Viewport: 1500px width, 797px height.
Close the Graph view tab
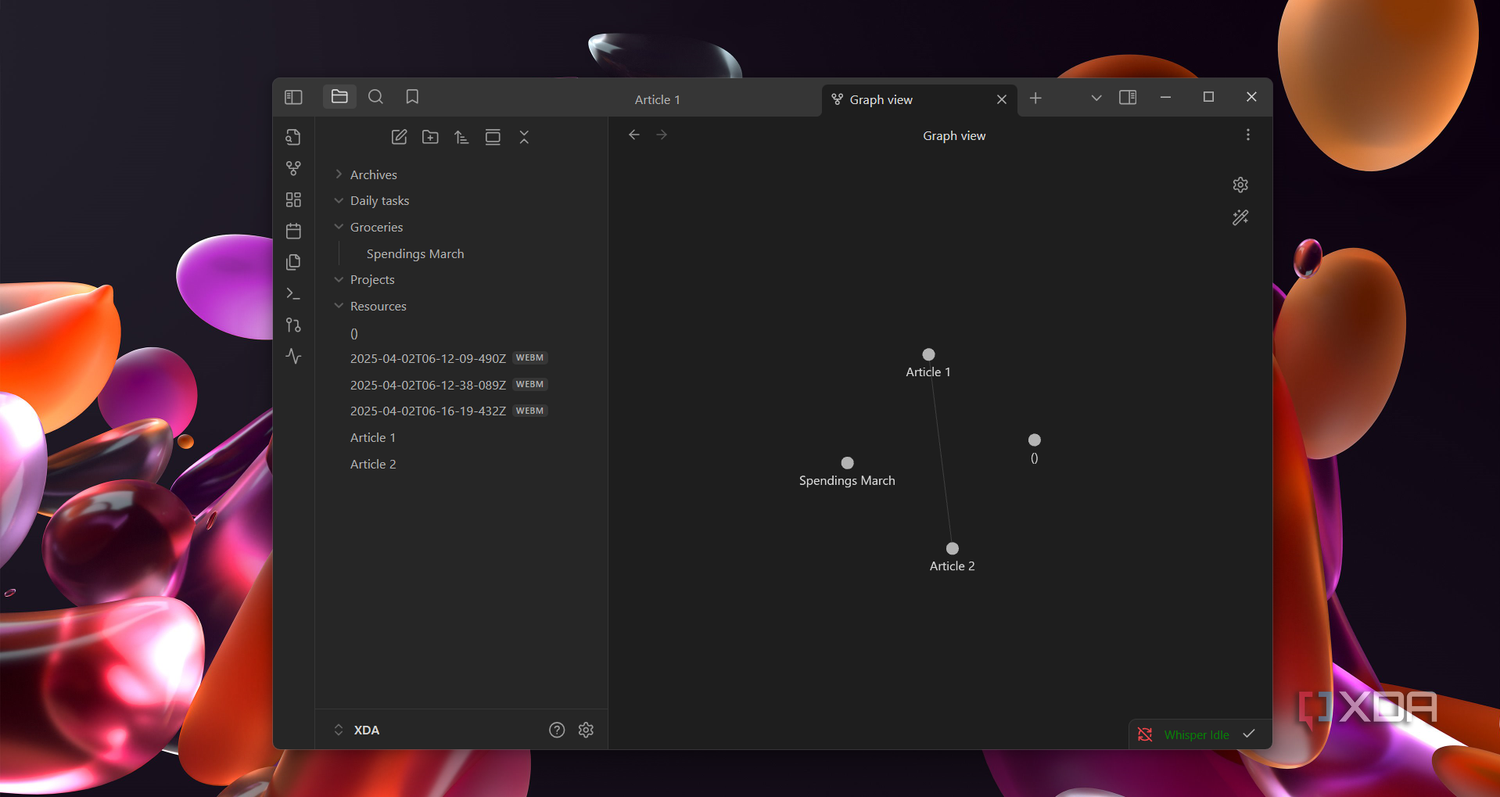coord(1002,100)
